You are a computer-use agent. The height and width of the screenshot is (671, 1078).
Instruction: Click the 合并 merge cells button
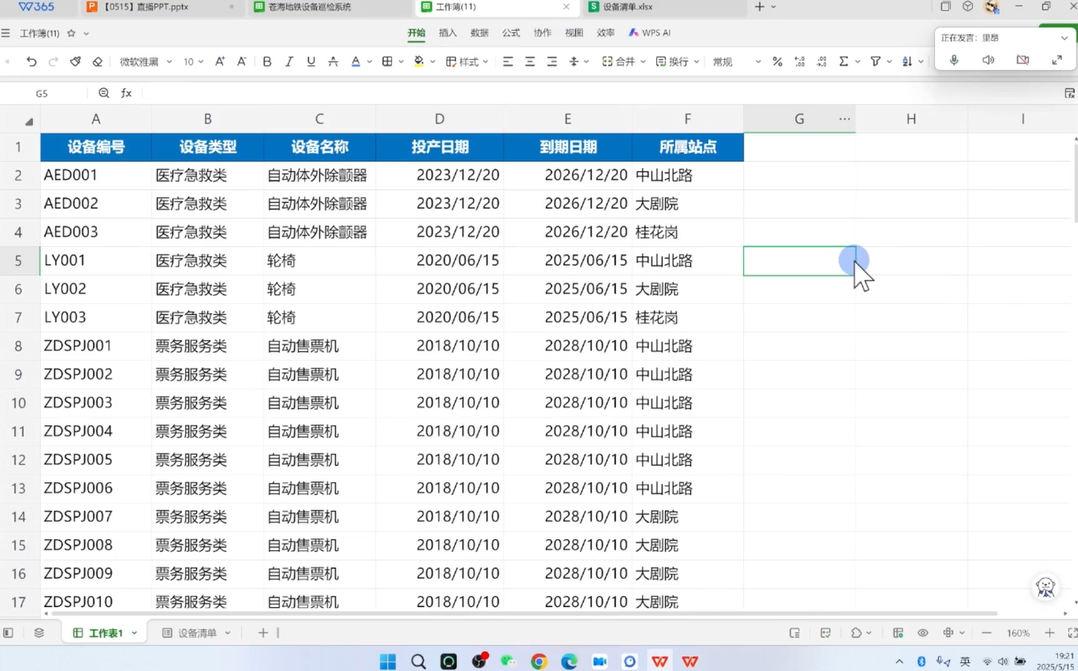[x=619, y=62]
